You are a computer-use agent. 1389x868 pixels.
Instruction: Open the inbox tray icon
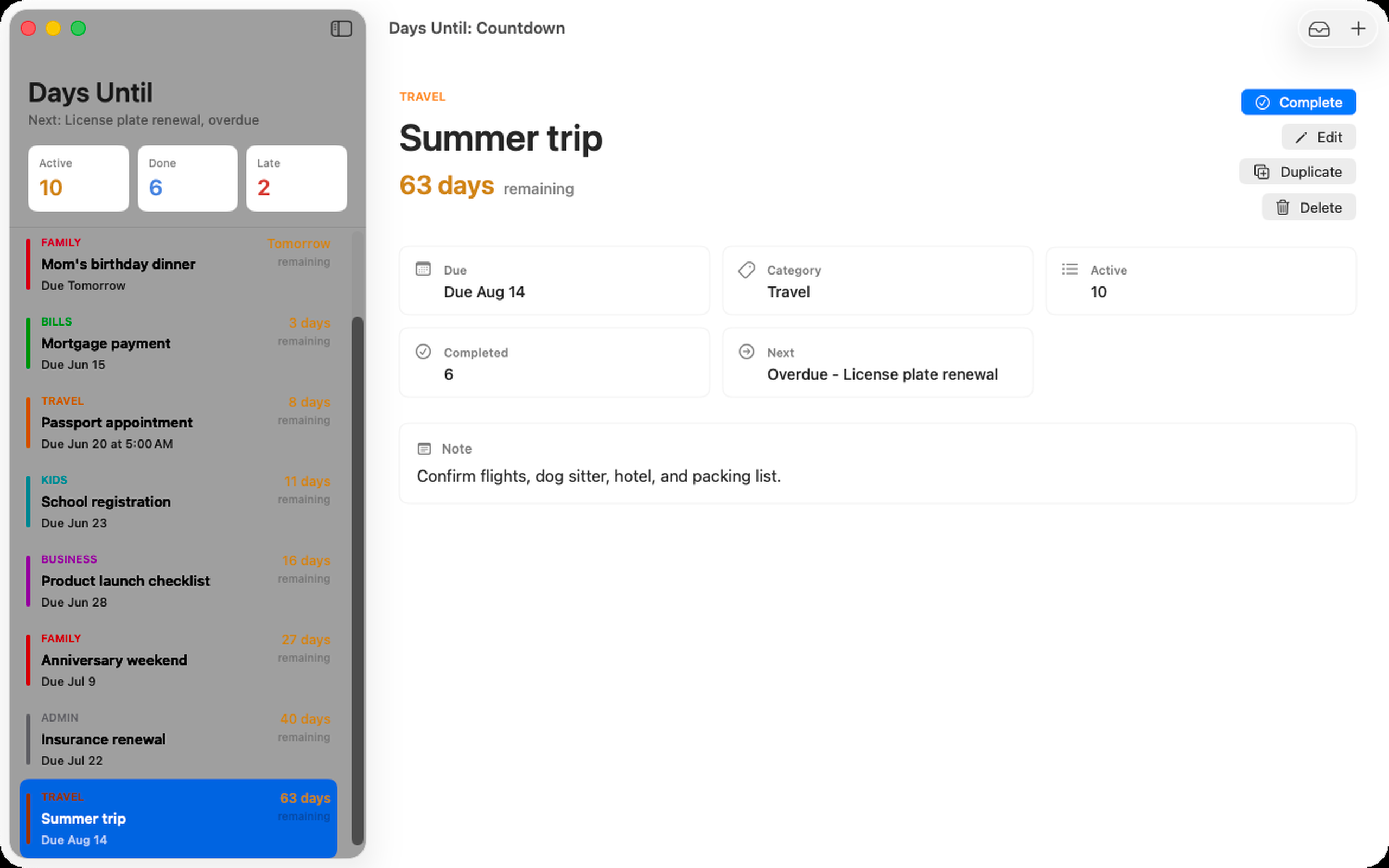1318,29
